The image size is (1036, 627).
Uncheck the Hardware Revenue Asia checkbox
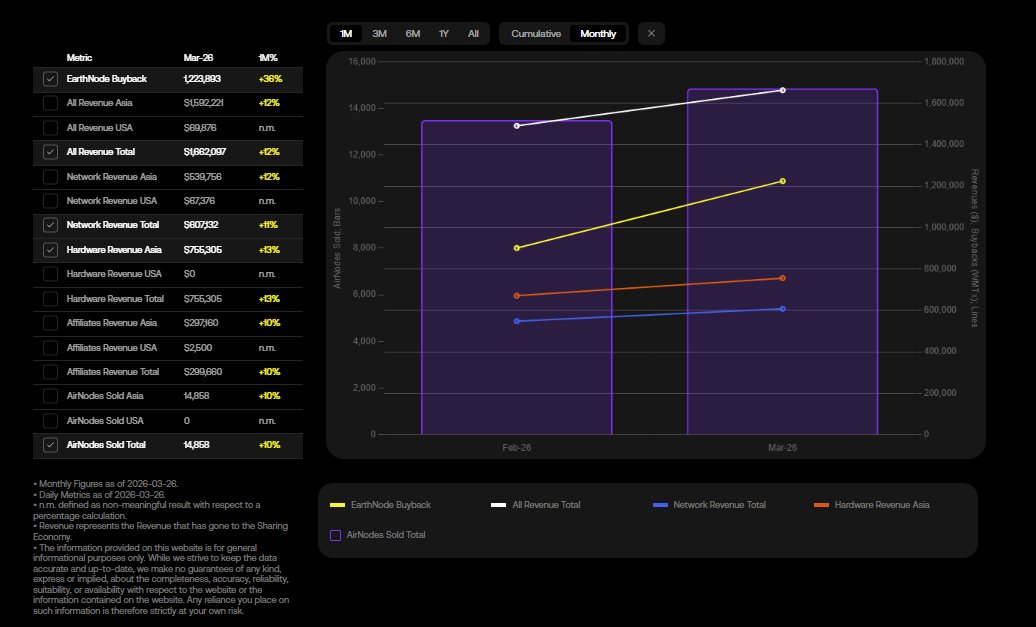(50, 250)
